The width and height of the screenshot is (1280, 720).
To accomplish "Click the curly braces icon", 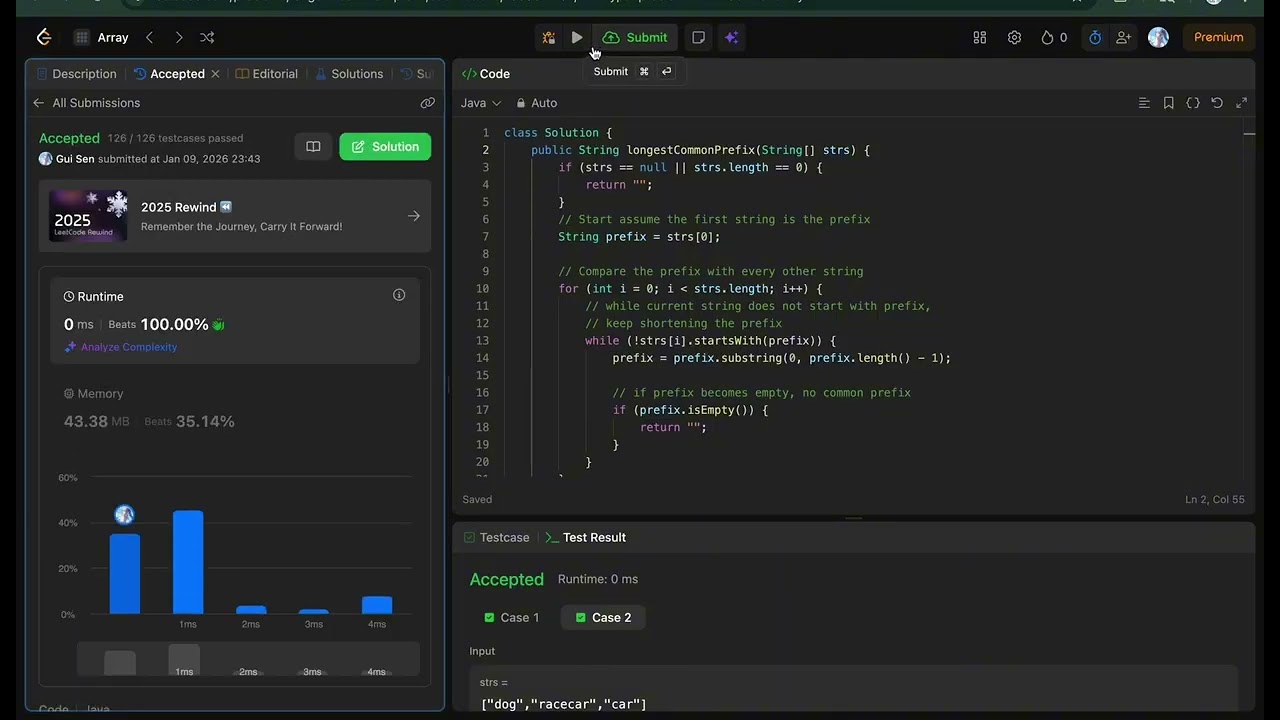I will pos(1193,103).
